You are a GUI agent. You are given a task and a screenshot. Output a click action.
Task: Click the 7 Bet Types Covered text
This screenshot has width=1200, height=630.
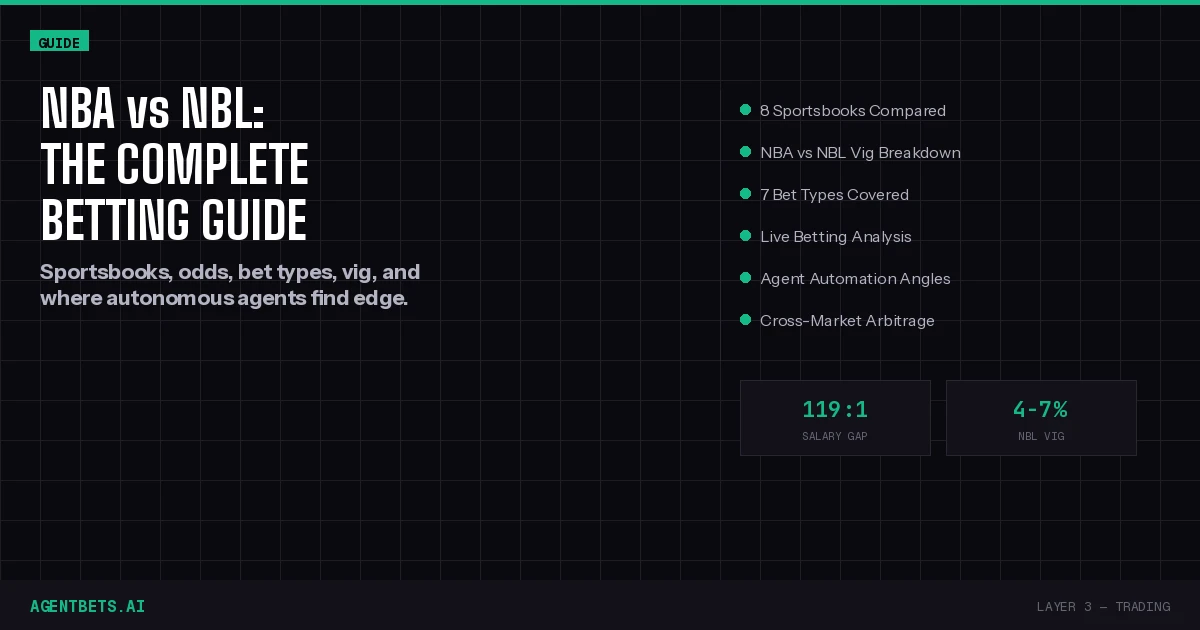click(x=834, y=195)
